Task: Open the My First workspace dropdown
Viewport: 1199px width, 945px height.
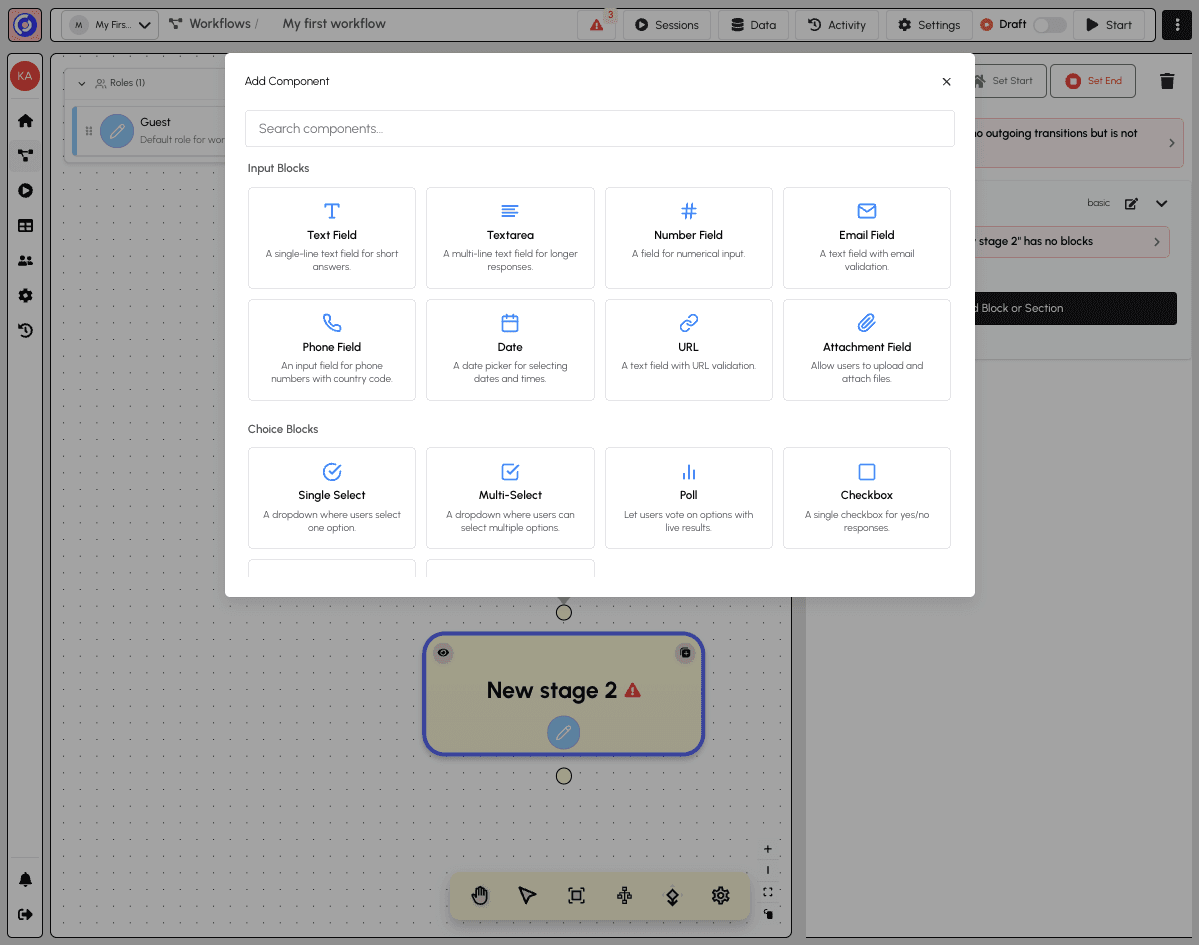Action: point(110,25)
